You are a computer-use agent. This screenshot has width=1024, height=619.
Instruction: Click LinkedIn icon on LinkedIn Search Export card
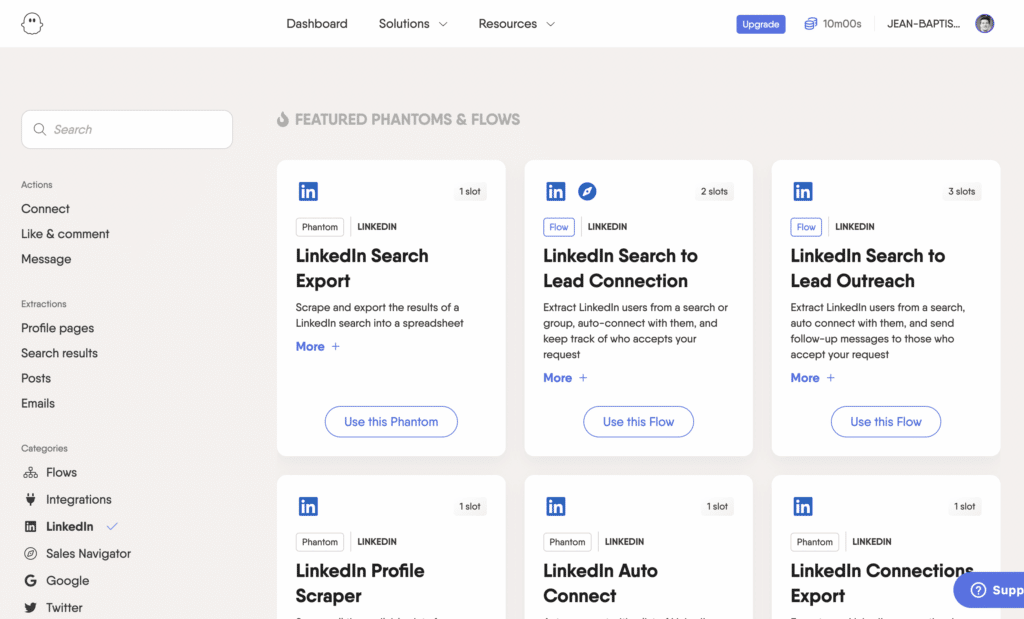coord(308,191)
